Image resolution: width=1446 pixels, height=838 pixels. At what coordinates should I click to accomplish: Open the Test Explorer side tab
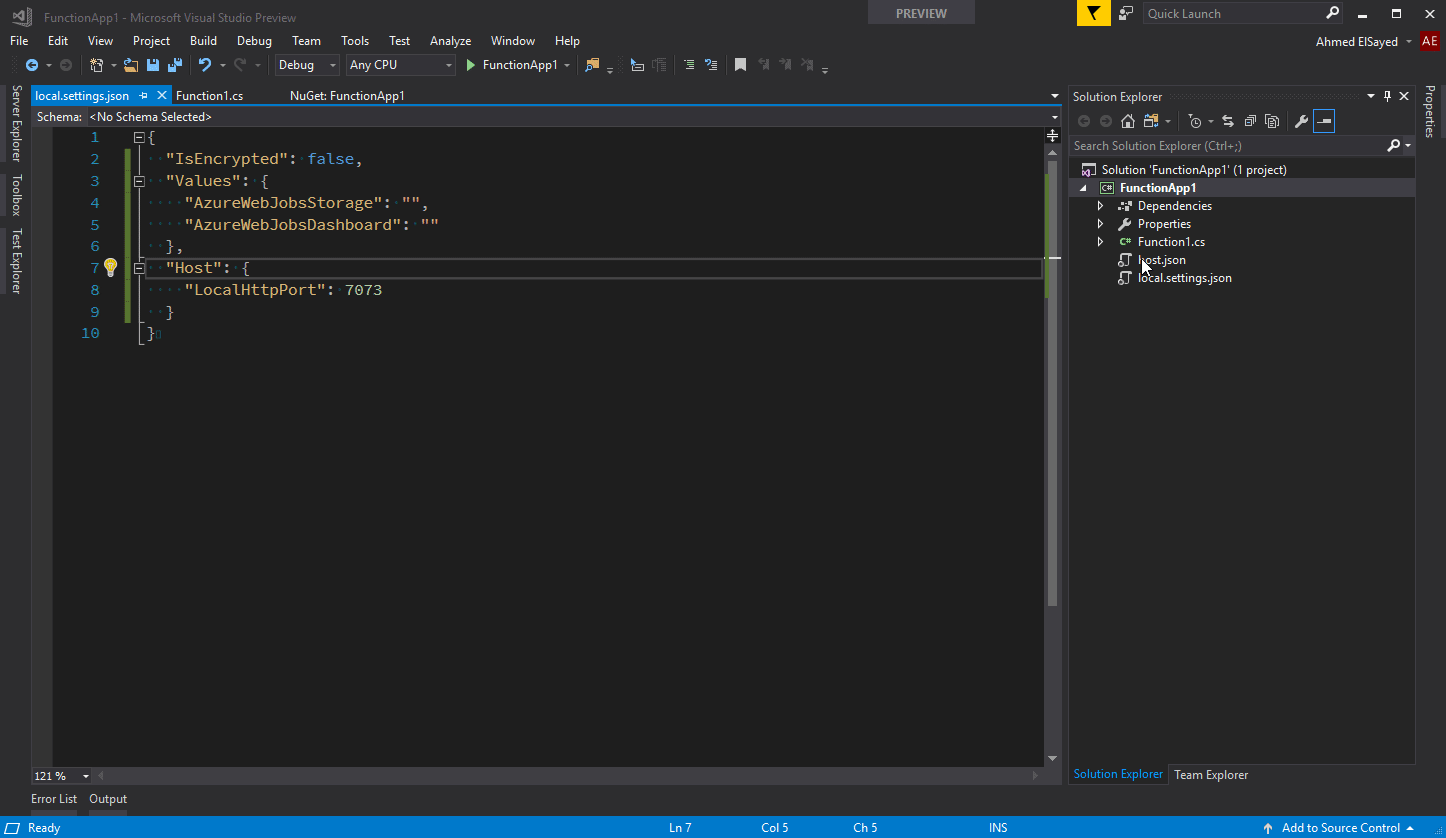pyautogui.click(x=16, y=261)
